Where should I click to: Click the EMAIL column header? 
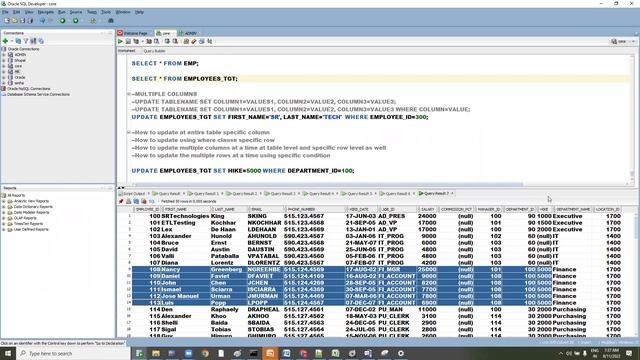tap(257, 209)
